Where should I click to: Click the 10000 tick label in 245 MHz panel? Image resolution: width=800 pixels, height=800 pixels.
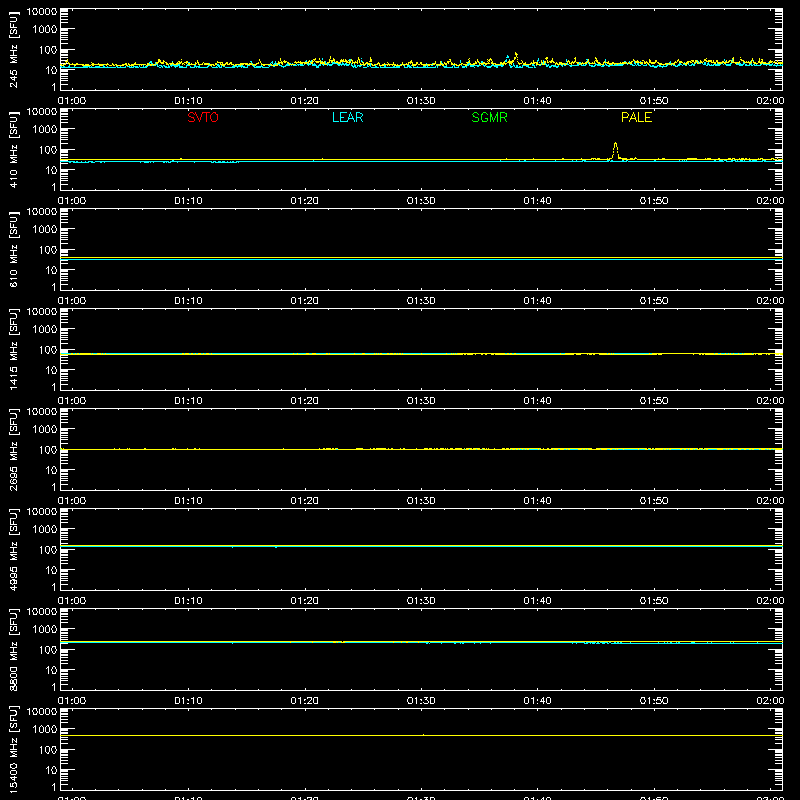[42, 12]
